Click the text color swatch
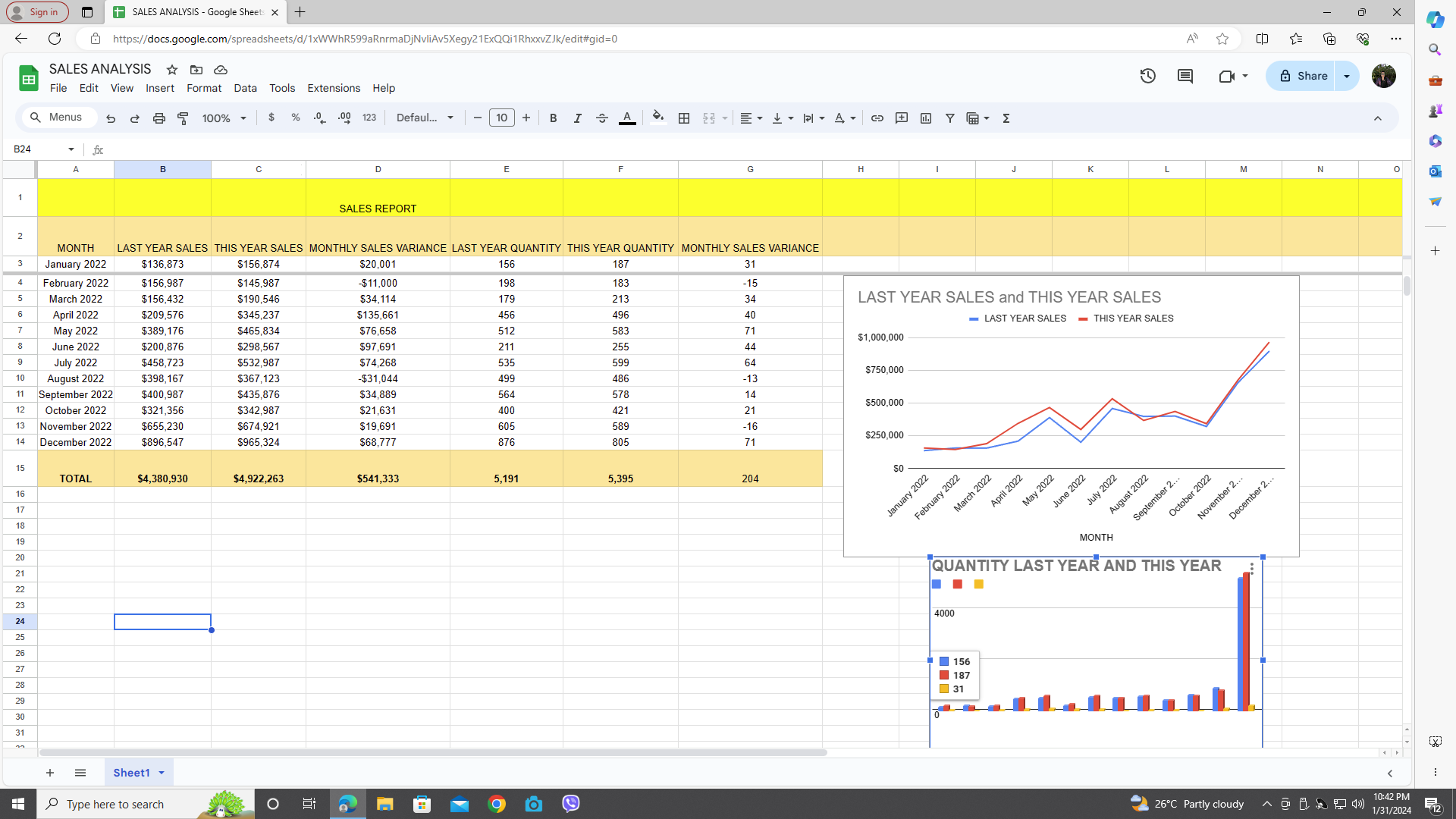1456x819 pixels. click(627, 118)
